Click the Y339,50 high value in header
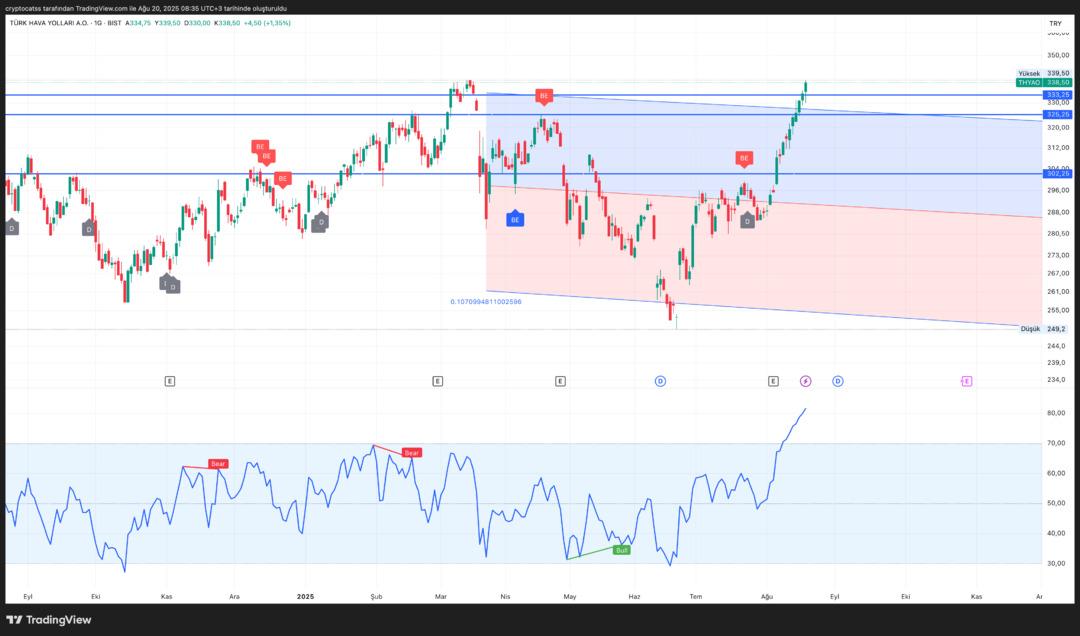 point(167,23)
